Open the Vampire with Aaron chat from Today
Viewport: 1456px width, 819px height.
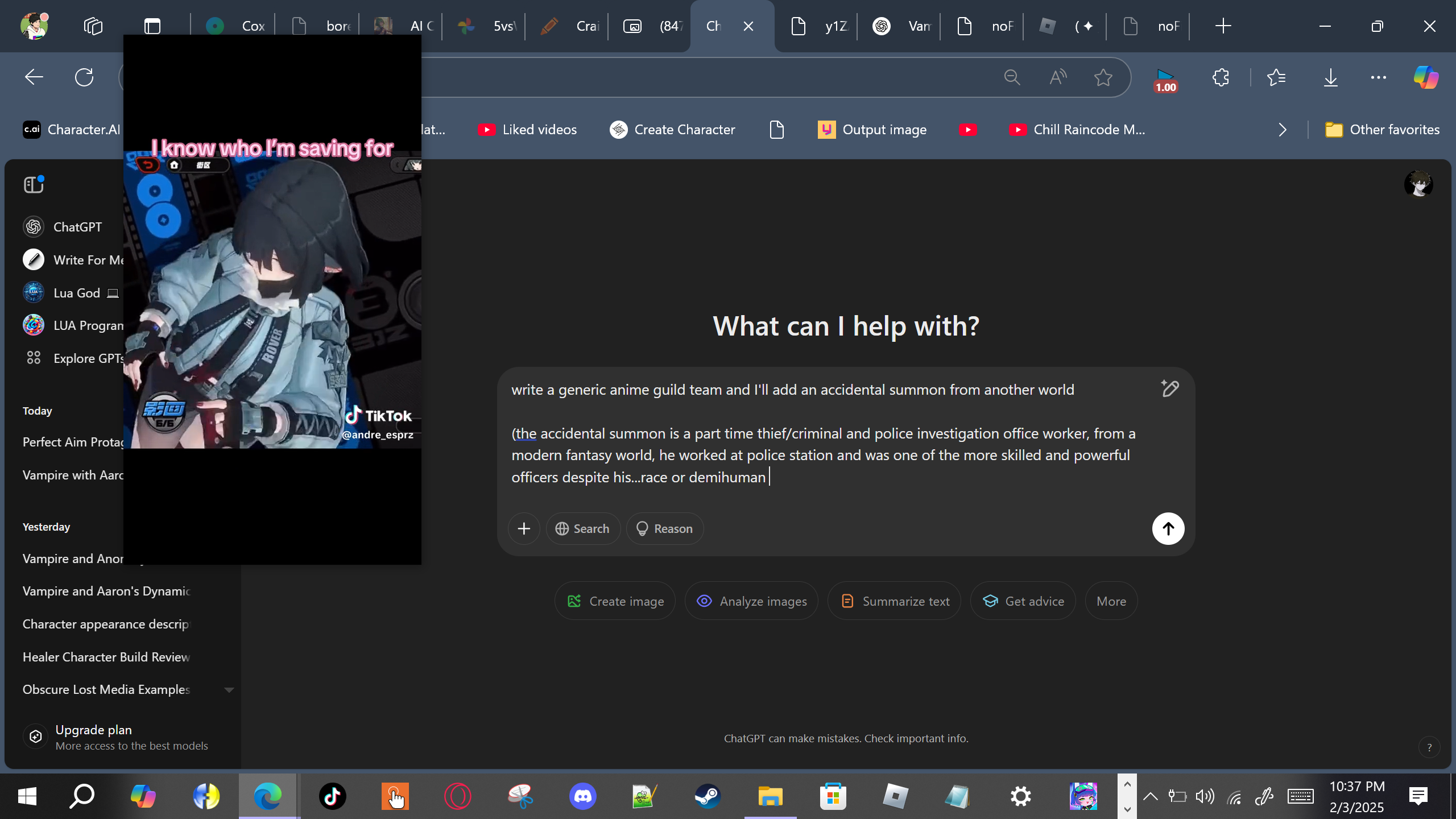73,475
